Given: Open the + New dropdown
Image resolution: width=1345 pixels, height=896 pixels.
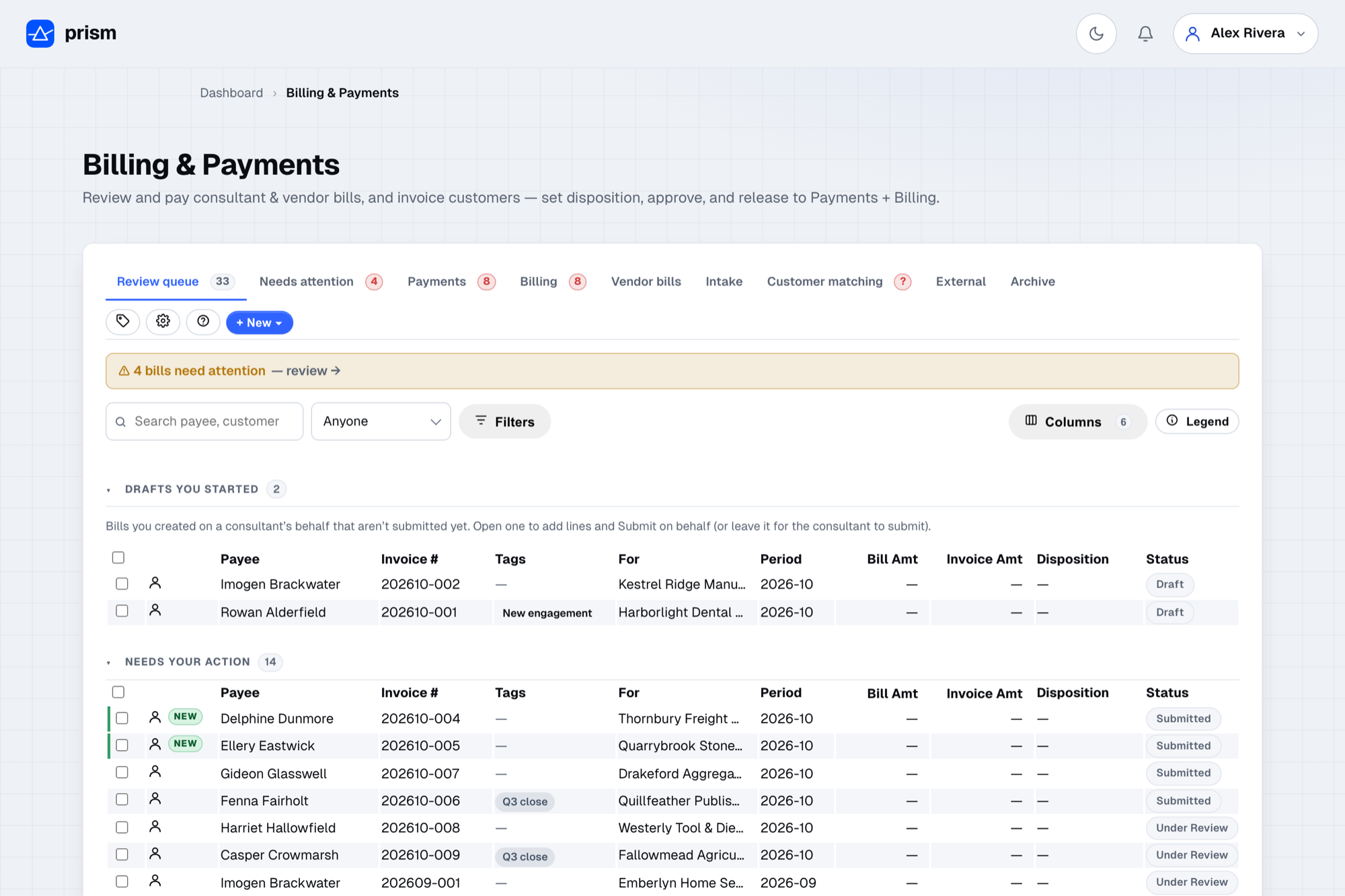Looking at the screenshot, I should tap(260, 323).
